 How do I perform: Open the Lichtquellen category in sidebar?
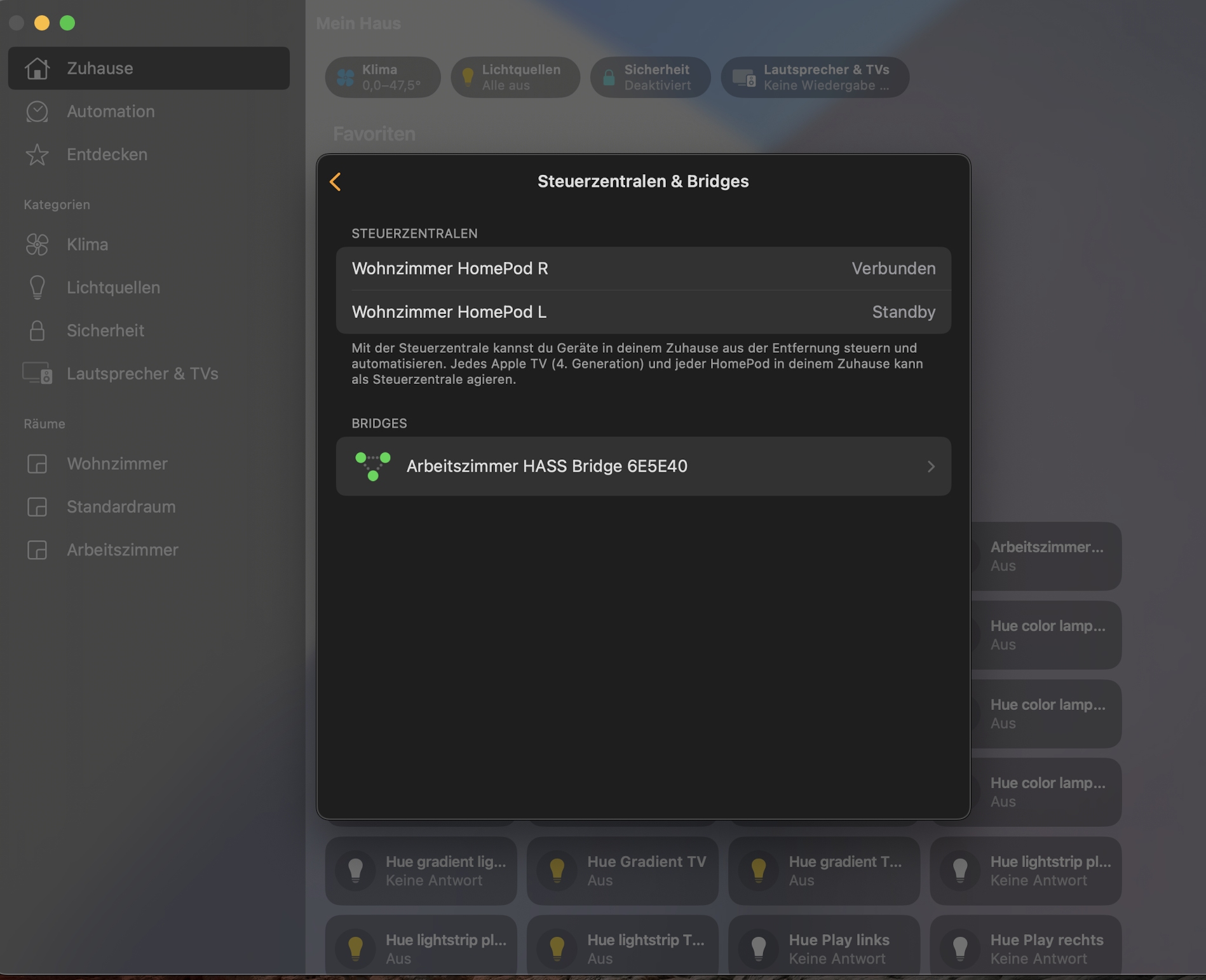149,287
